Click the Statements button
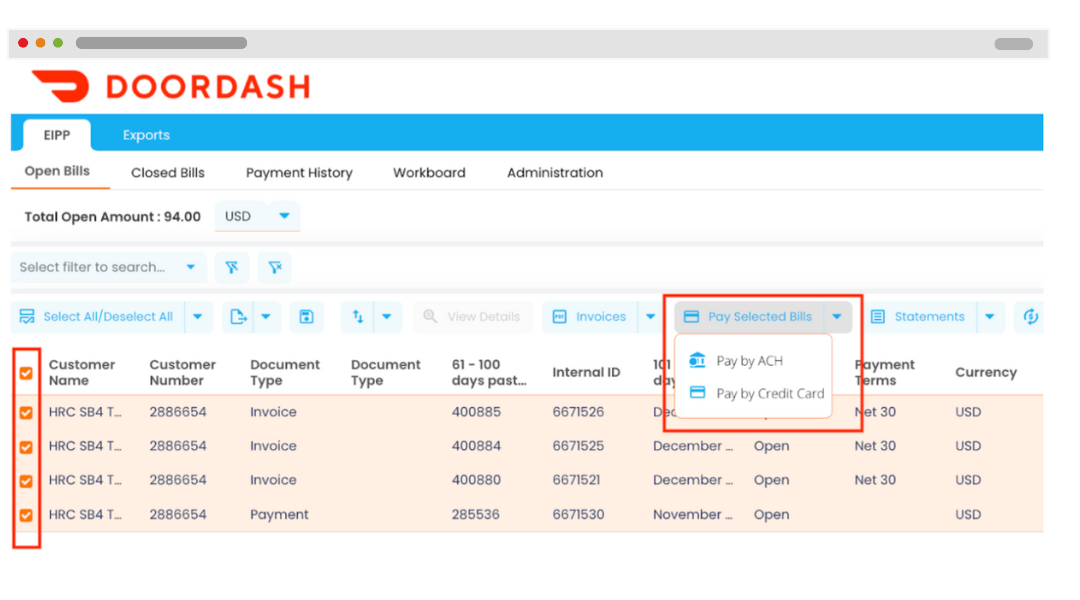The image size is (1080, 600). tap(921, 317)
